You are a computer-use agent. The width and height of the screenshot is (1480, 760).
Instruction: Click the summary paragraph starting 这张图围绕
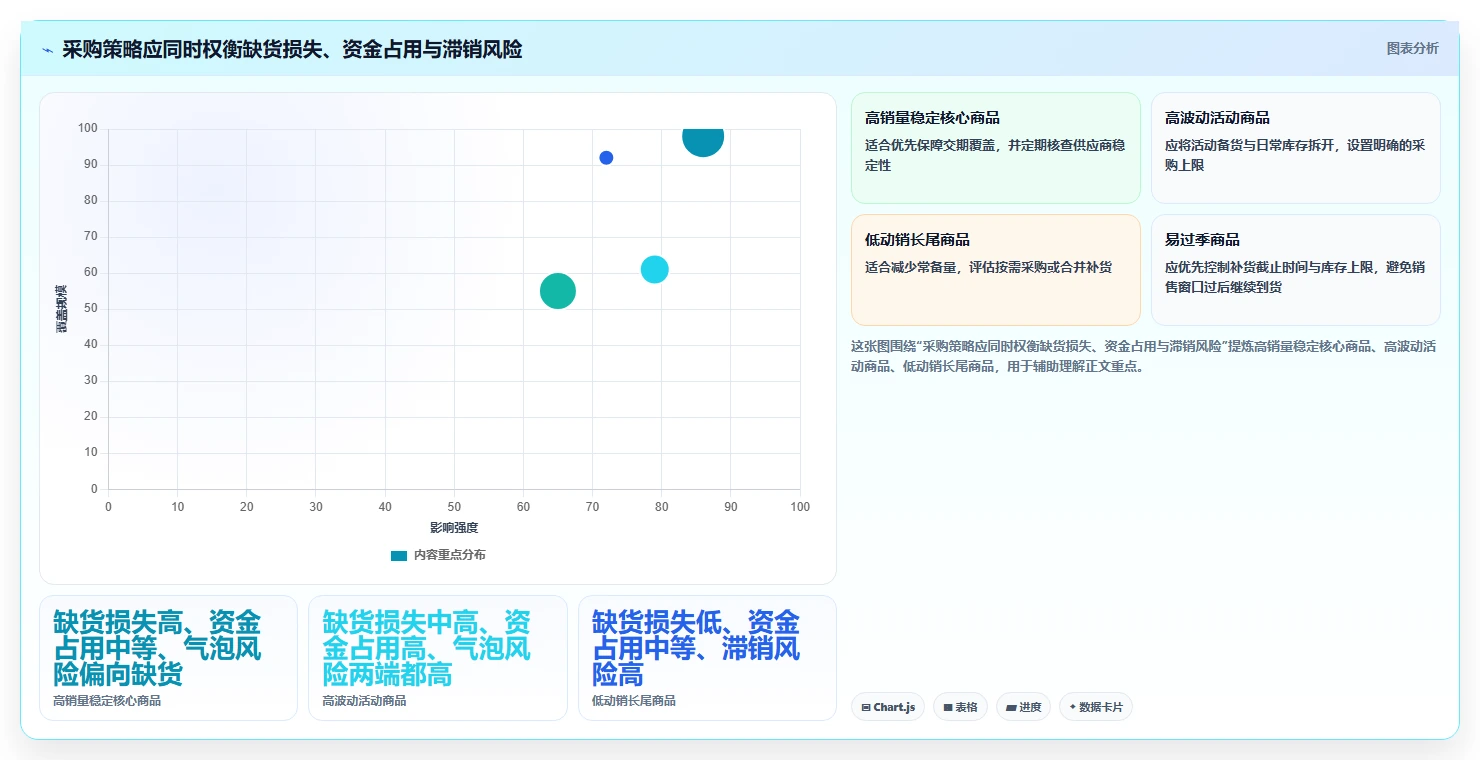1144,356
